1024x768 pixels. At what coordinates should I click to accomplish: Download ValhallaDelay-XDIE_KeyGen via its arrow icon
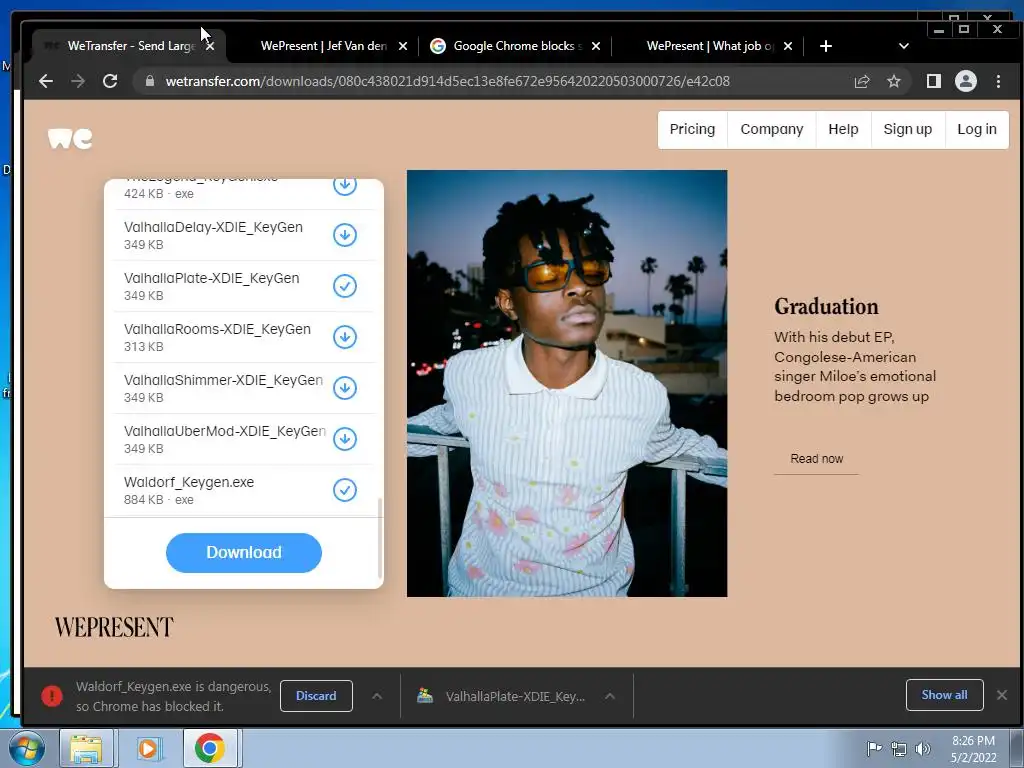(x=345, y=235)
